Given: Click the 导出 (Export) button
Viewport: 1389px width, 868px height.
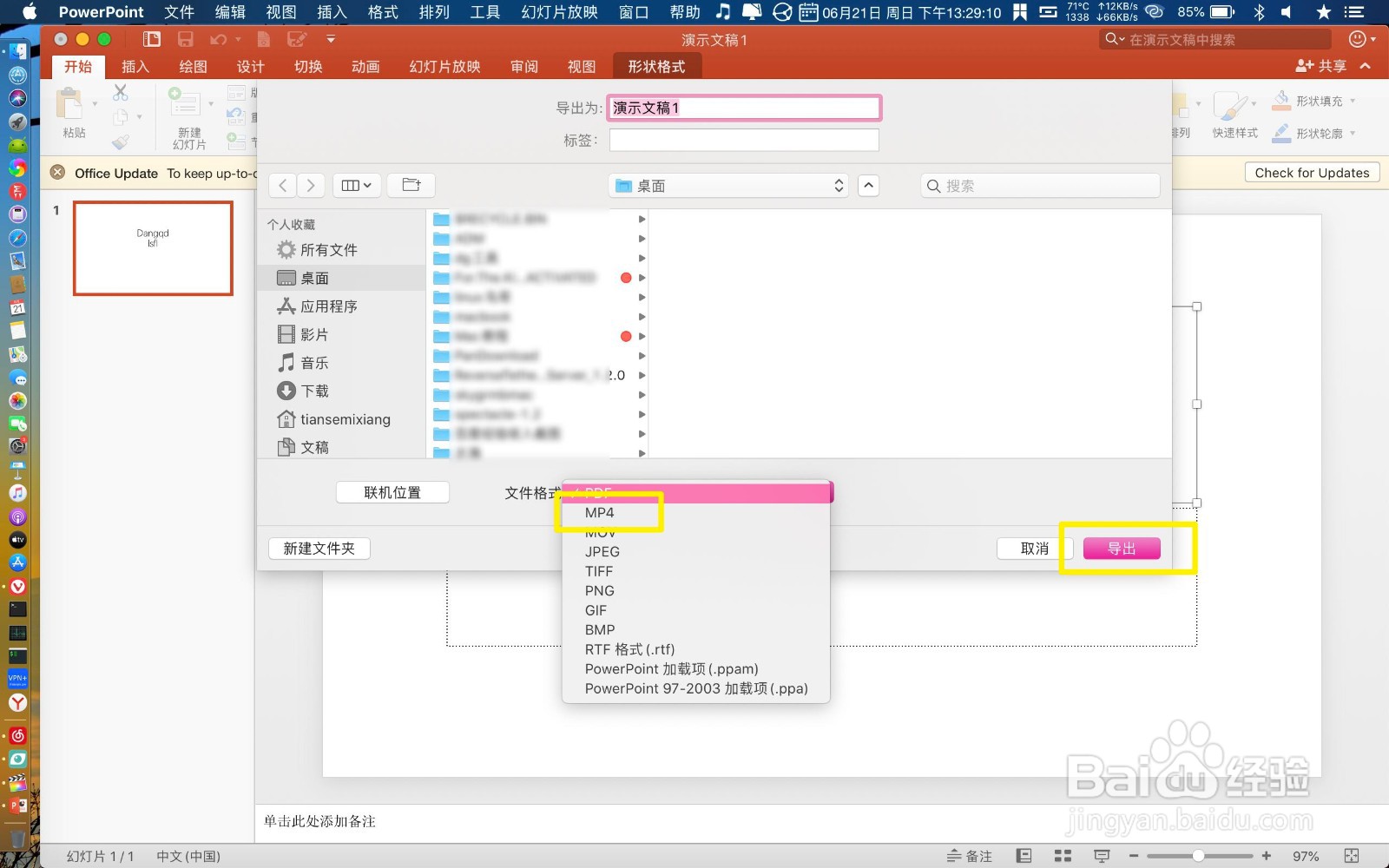Looking at the screenshot, I should coord(1122,548).
